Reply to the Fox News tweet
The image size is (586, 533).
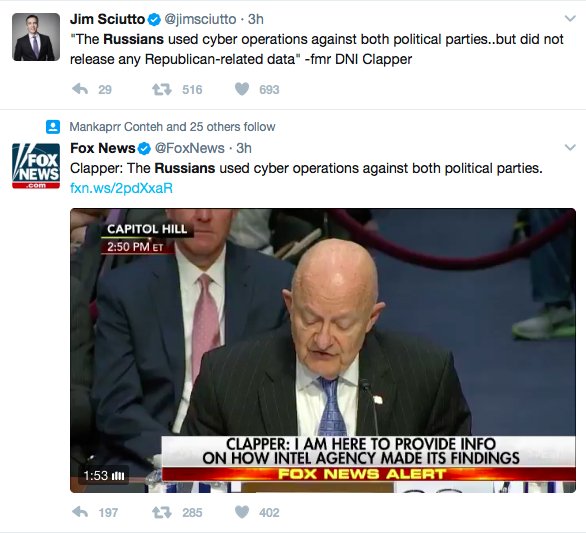click(x=80, y=512)
